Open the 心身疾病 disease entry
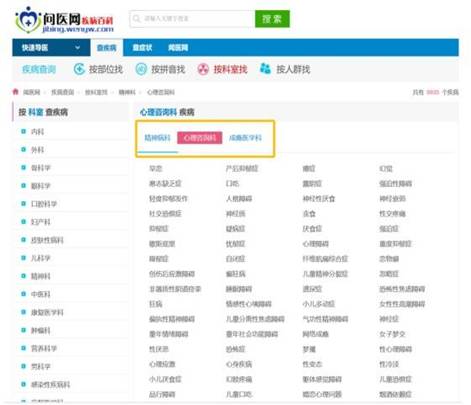Screen dimensions: 471x405 click(239, 364)
